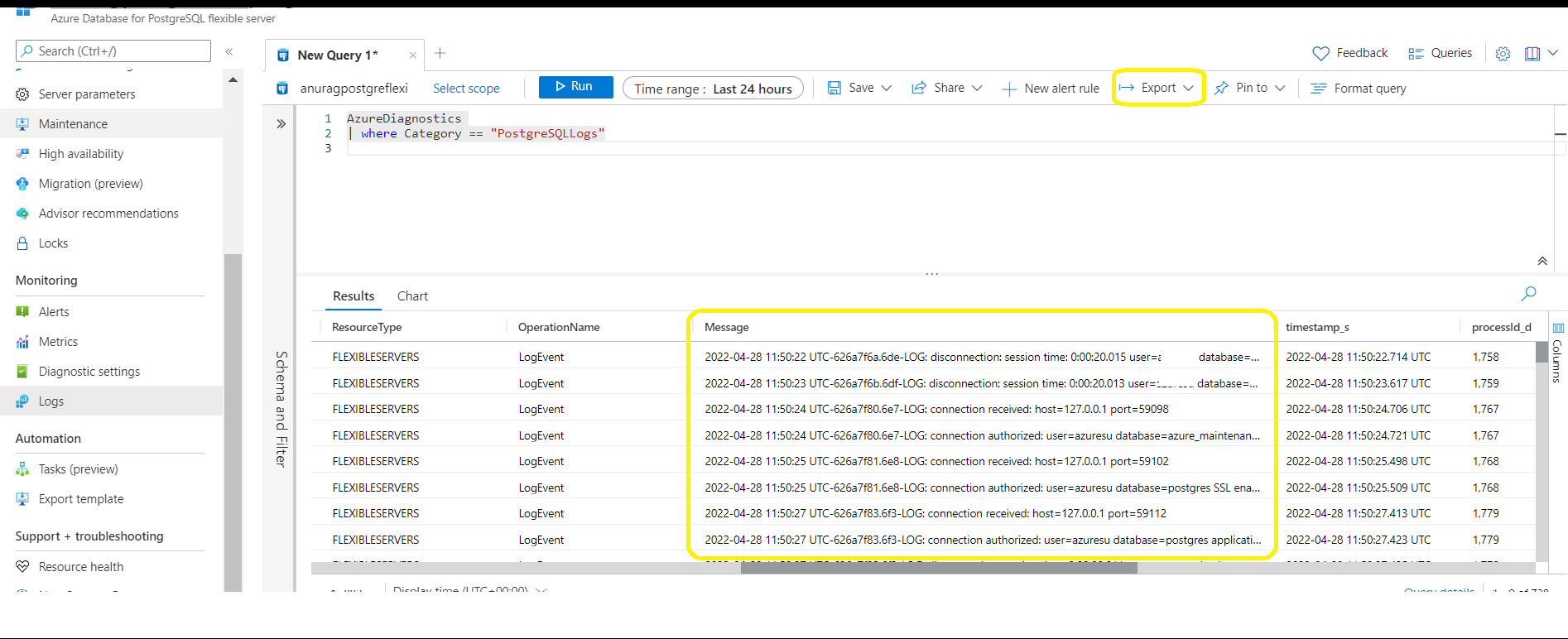Open Logs icon in sidebar
This screenshot has width=1568, height=639.
coord(22,401)
